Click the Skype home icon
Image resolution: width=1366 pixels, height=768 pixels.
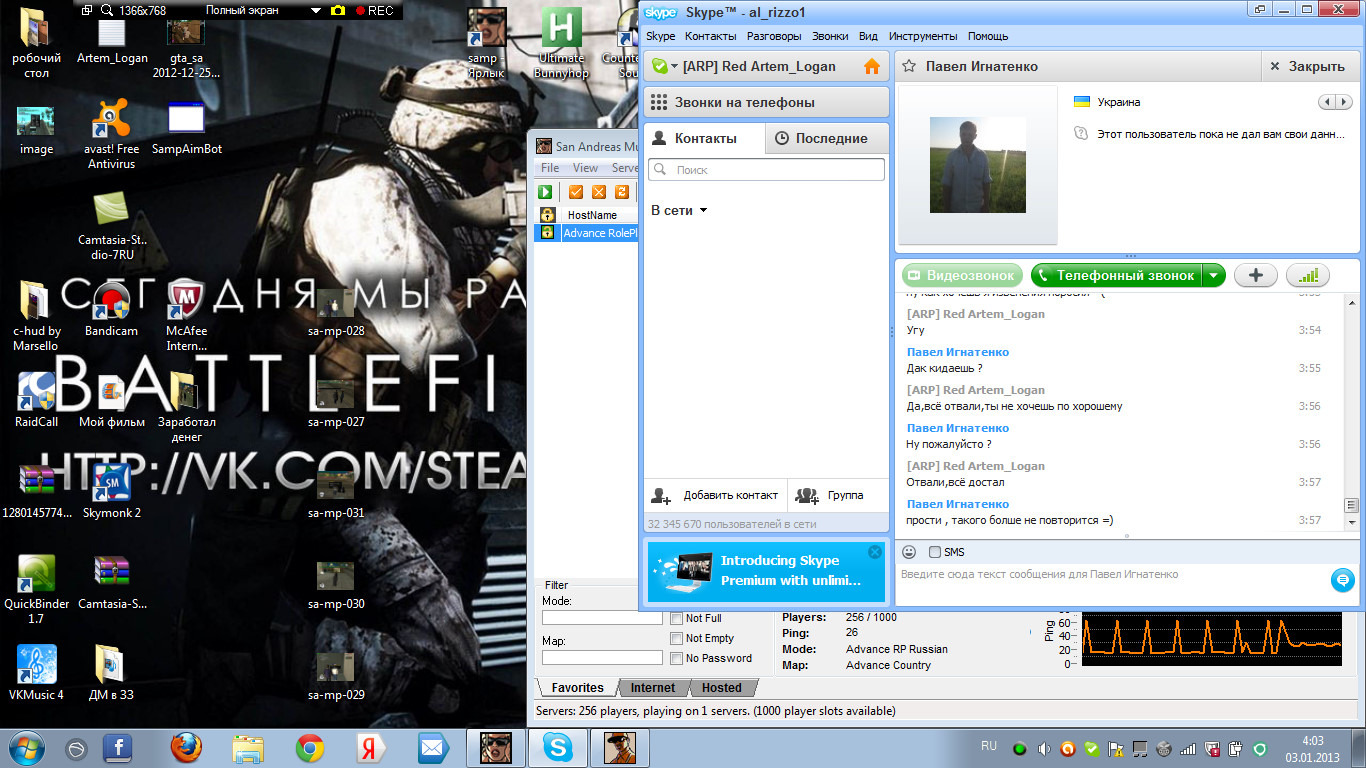coord(872,67)
